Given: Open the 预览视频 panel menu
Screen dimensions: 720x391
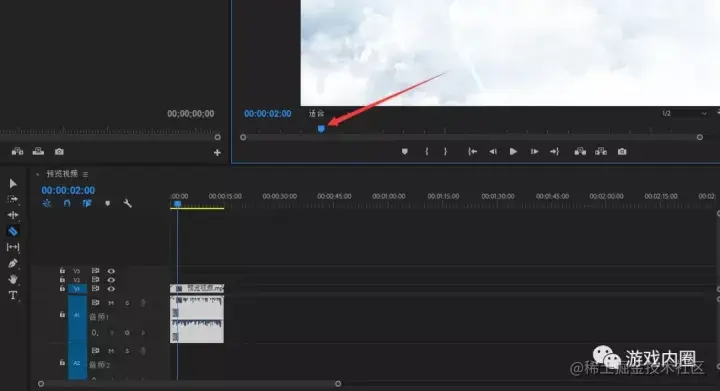Looking at the screenshot, I should click(x=85, y=174).
